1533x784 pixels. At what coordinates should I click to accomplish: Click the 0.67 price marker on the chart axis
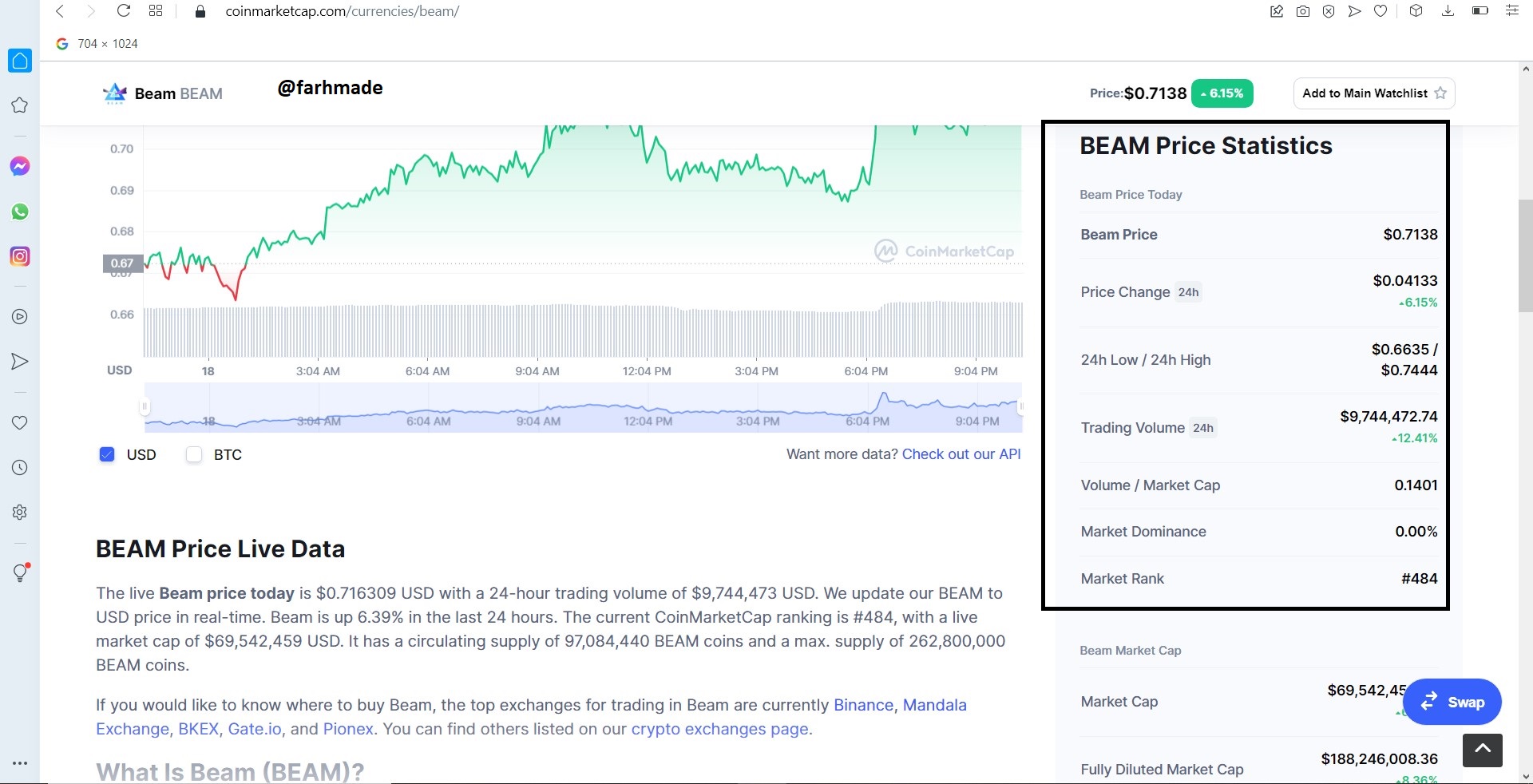[x=122, y=263]
